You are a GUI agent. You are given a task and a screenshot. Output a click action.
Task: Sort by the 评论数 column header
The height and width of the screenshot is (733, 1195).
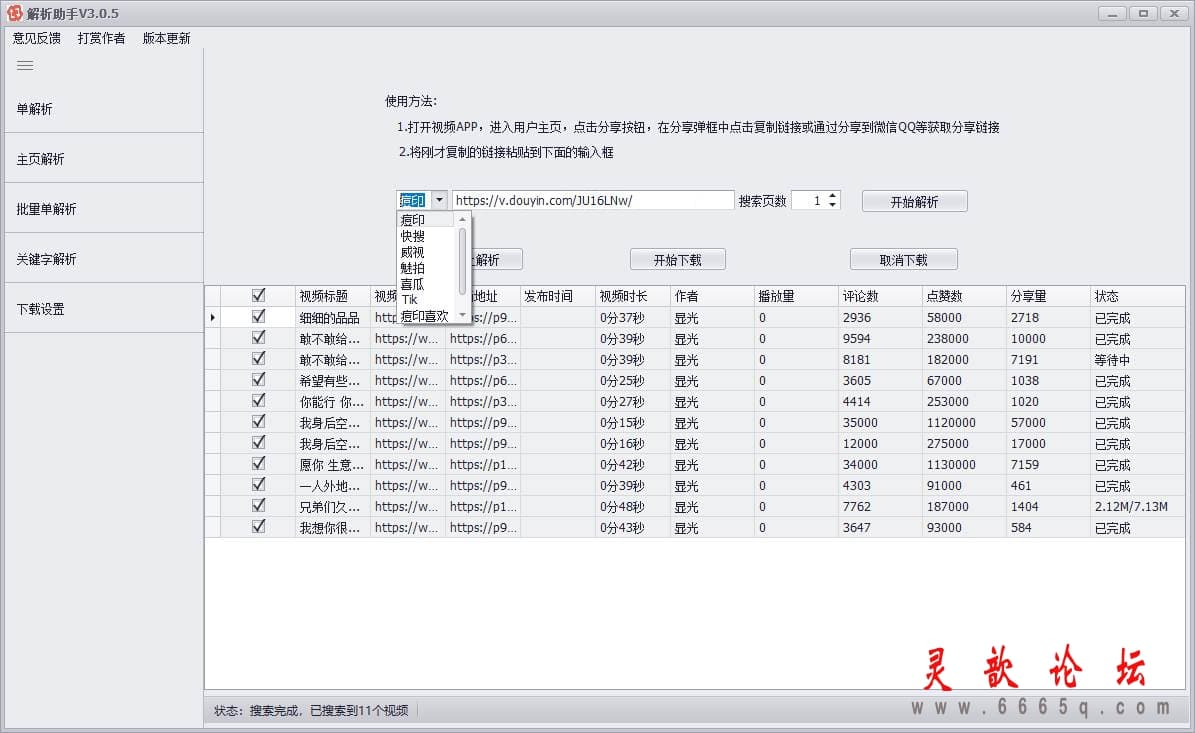coord(879,296)
